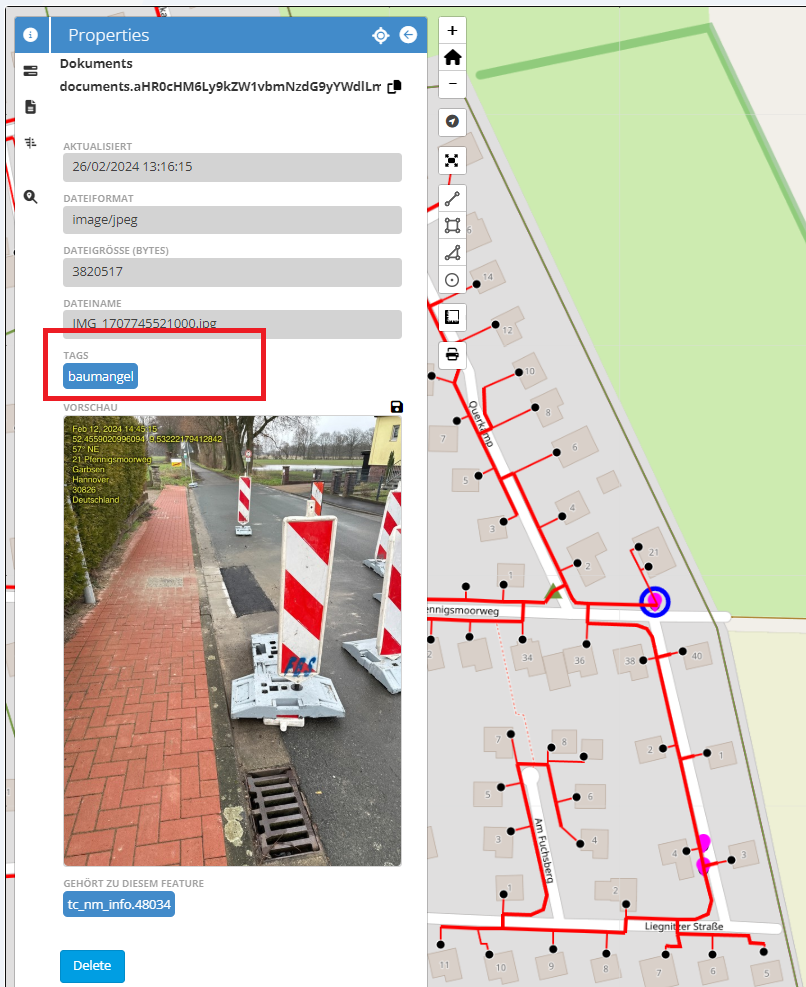
Task: Open the documents sidebar icon
Action: pos(31,106)
